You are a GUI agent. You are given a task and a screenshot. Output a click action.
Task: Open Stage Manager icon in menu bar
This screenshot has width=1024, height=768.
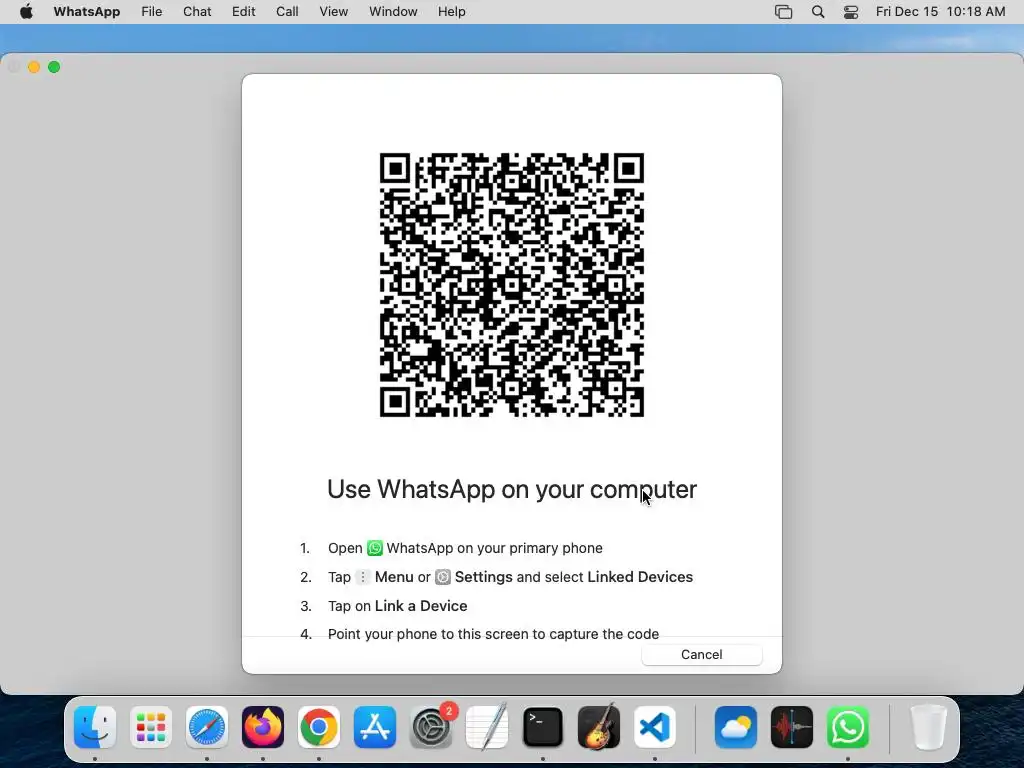tap(783, 12)
